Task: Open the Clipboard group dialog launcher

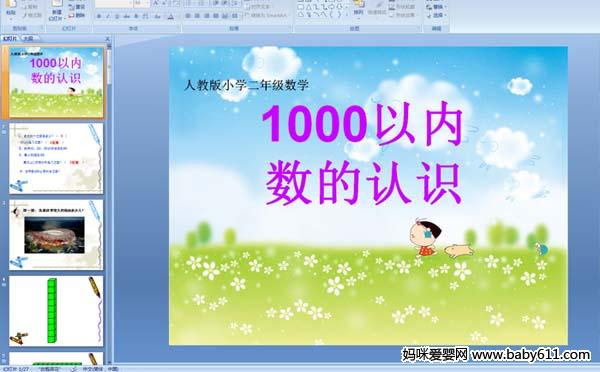Action: click(41, 28)
